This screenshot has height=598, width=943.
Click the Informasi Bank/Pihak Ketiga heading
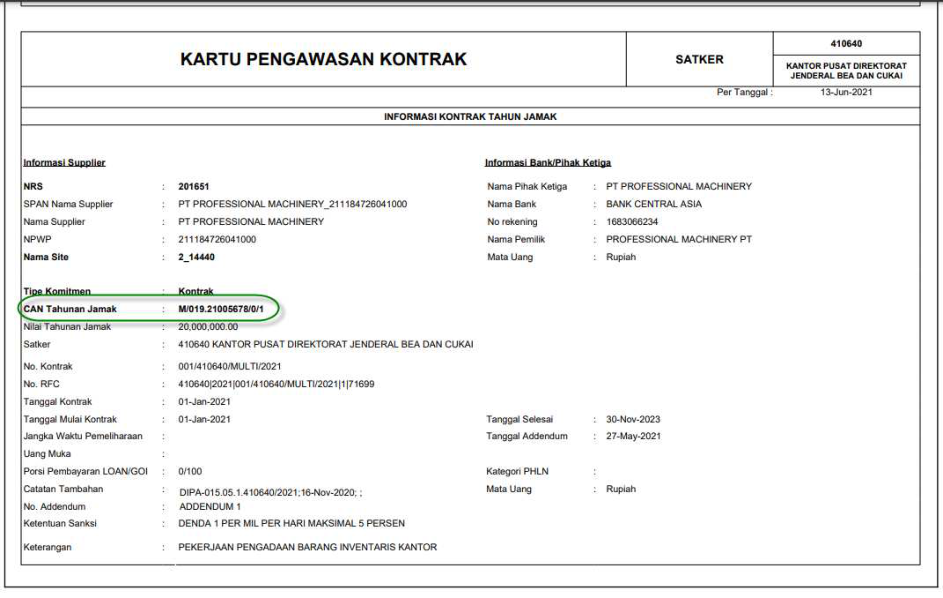[547, 163]
